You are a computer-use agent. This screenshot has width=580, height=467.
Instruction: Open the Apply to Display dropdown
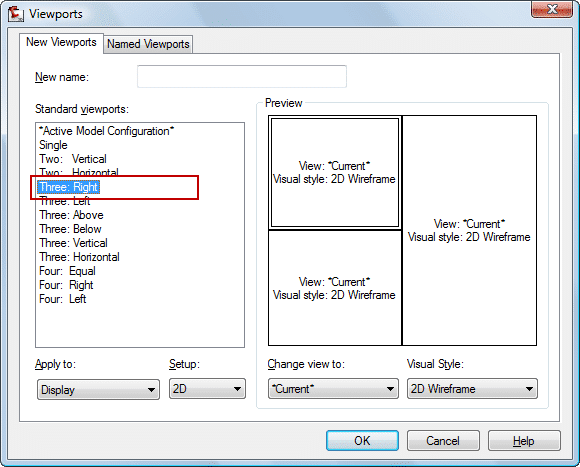tap(98, 389)
